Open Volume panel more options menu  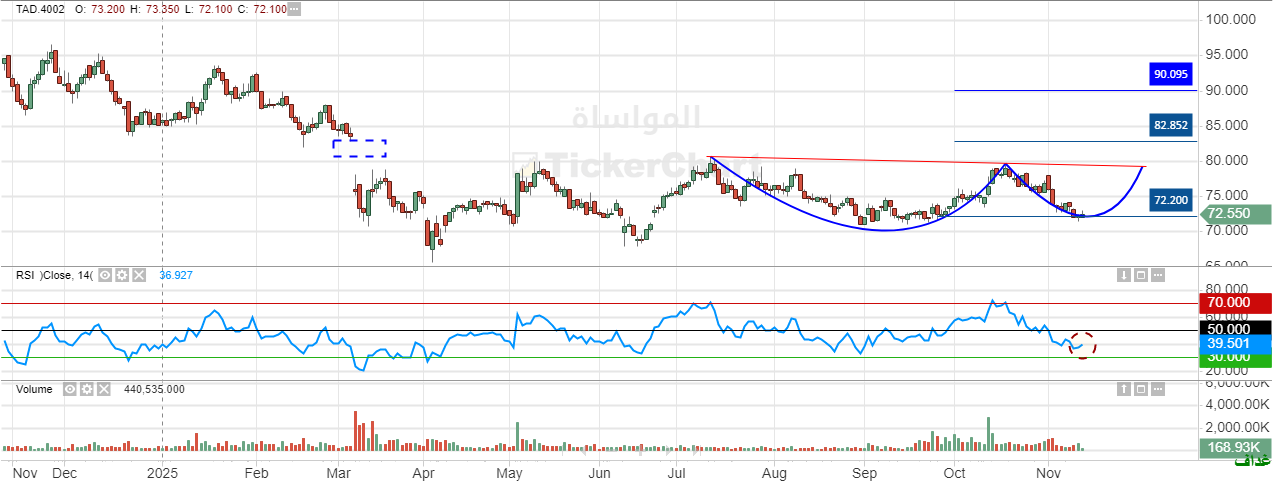[1157, 389]
